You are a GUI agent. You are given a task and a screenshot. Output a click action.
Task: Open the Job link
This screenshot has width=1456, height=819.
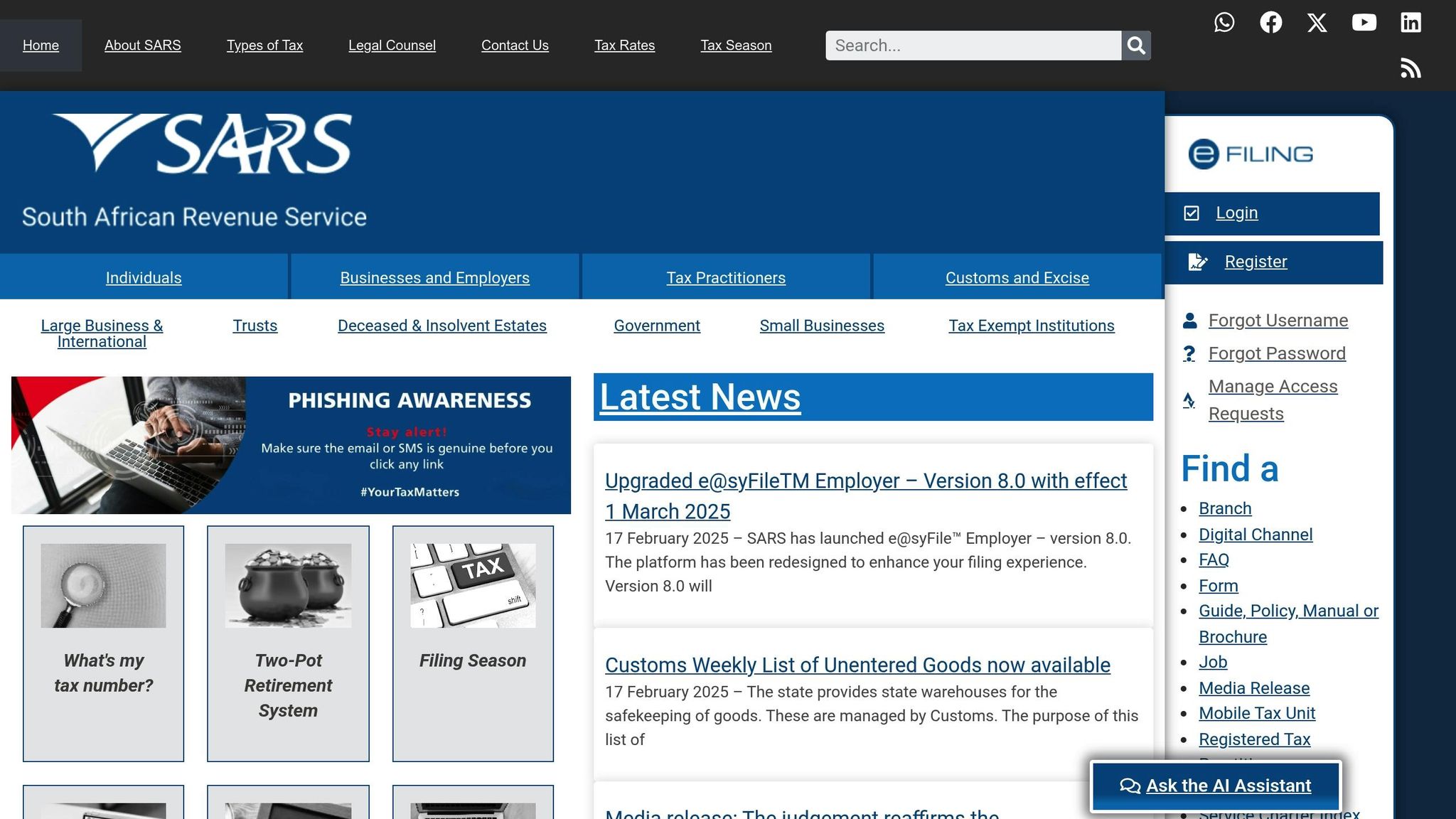tap(1213, 662)
